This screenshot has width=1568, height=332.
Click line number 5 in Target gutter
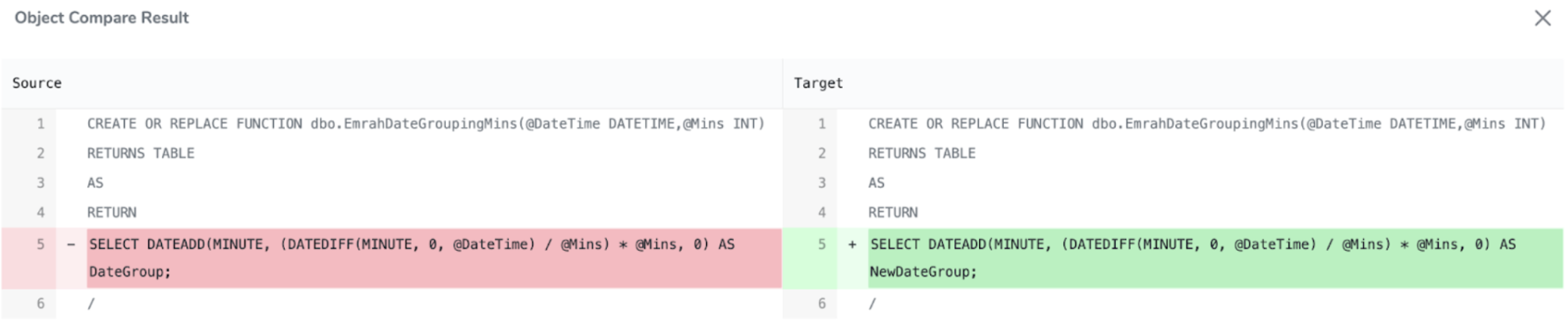[x=822, y=245]
